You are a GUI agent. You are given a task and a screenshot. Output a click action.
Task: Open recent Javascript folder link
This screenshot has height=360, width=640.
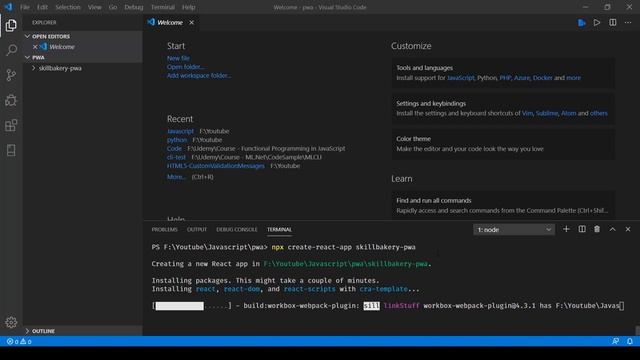180,131
